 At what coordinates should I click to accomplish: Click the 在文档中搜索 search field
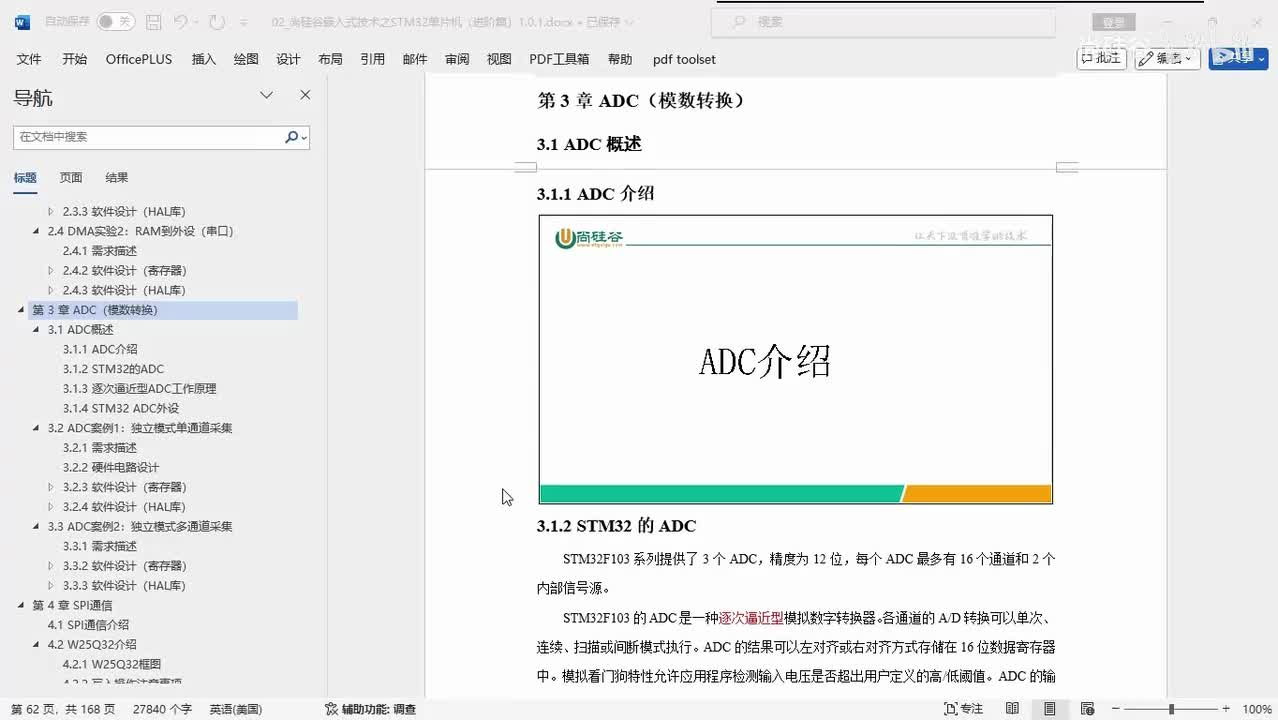point(148,137)
